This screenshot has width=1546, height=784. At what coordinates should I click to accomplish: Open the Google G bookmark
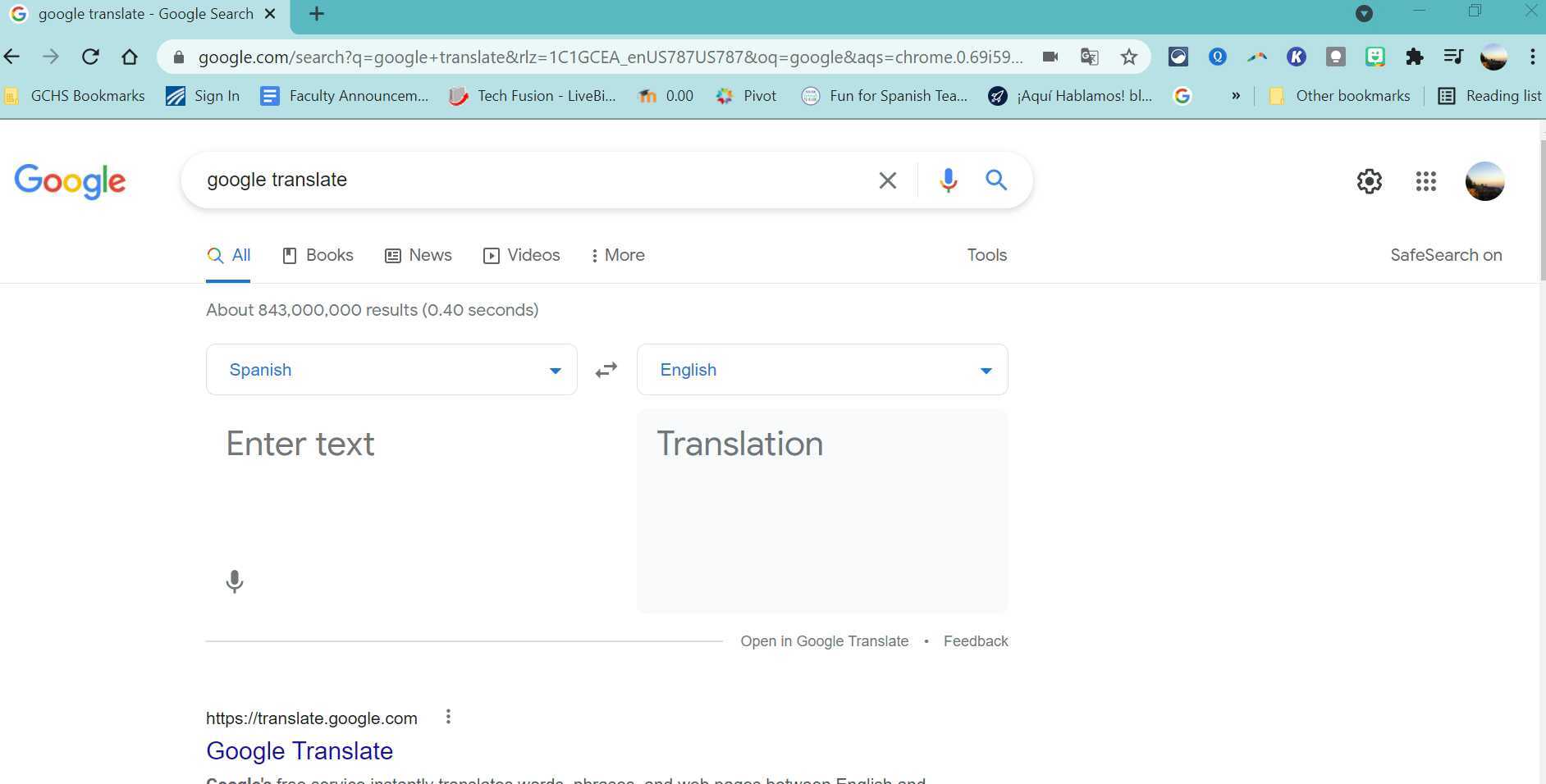[x=1182, y=96]
